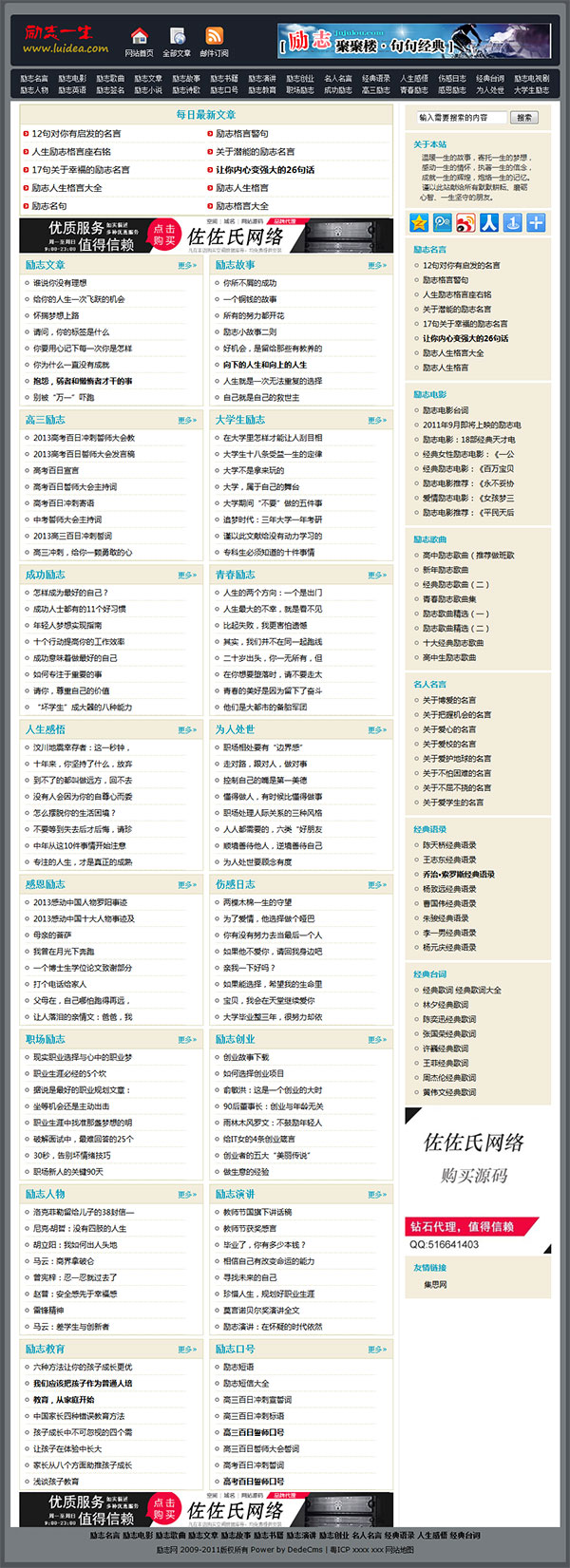The width and height of the screenshot is (570, 1568).
Task: Open 怎样成为最好的自己？ article
Action: click(71, 593)
